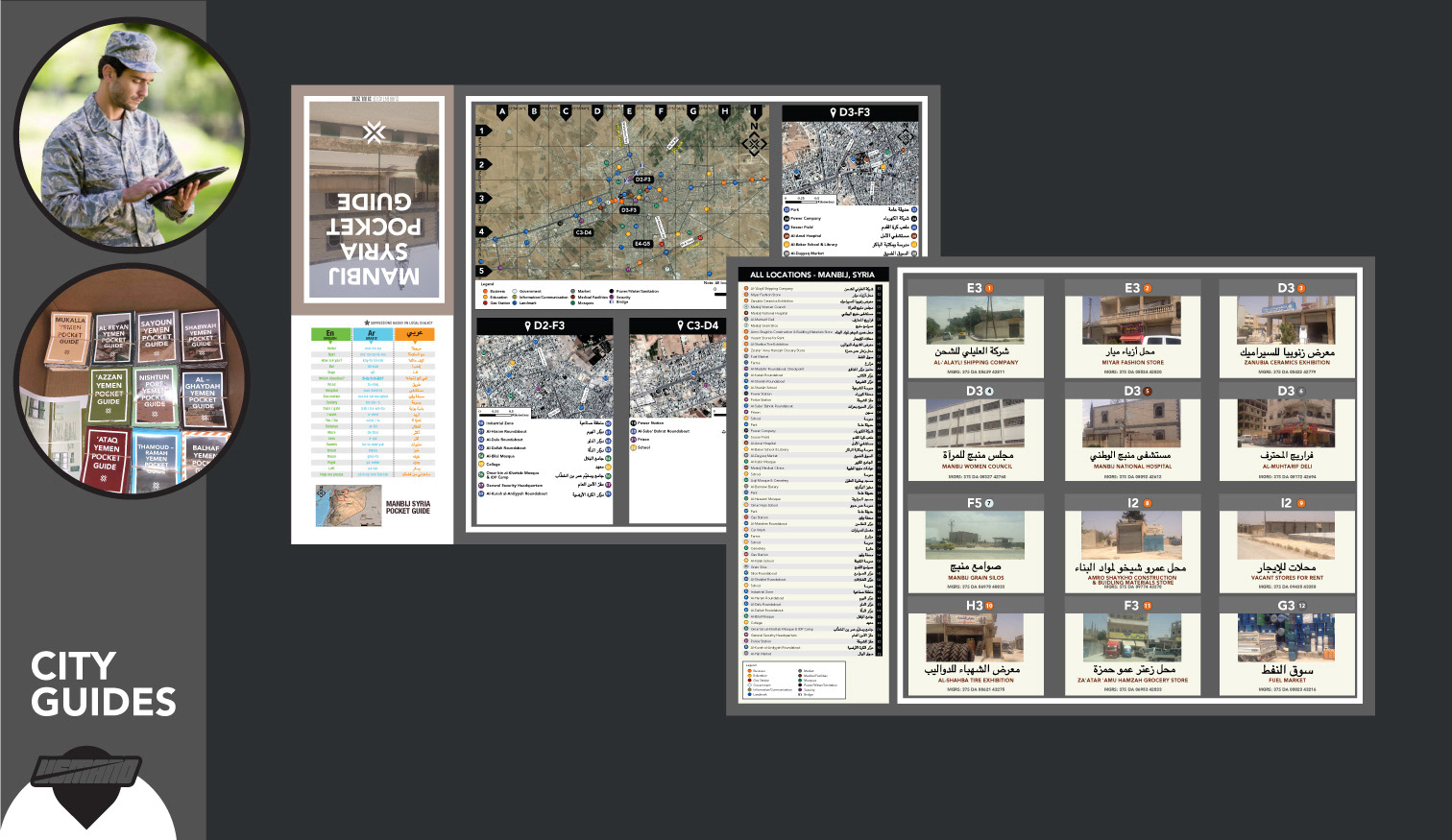Image resolution: width=1452 pixels, height=840 pixels.
Task: Click column marker C on the overview map
Action: tap(566, 111)
